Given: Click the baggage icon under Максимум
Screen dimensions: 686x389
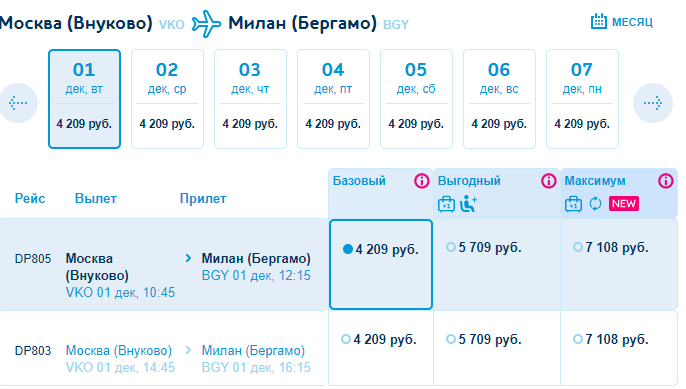Looking at the screenshot, I should click(573, 204).
